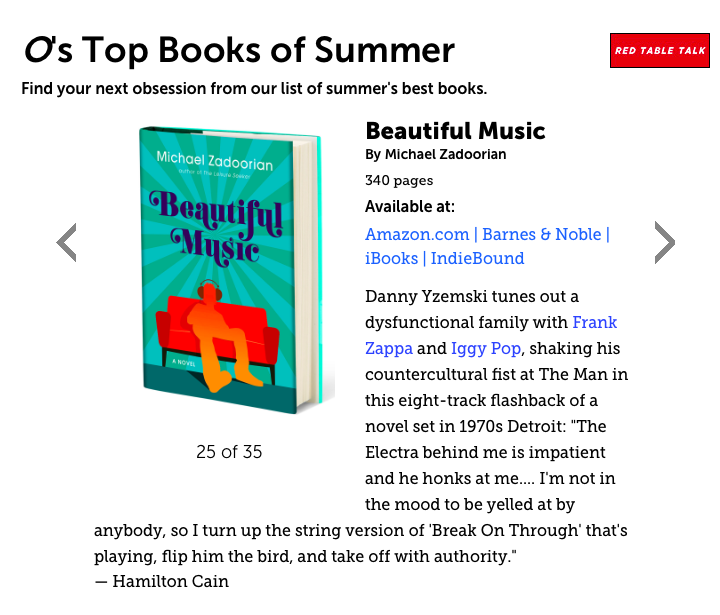Screen dimensions: 720x615
Task: Follow the iBooks store link
Action: click(x=391, y=258)
